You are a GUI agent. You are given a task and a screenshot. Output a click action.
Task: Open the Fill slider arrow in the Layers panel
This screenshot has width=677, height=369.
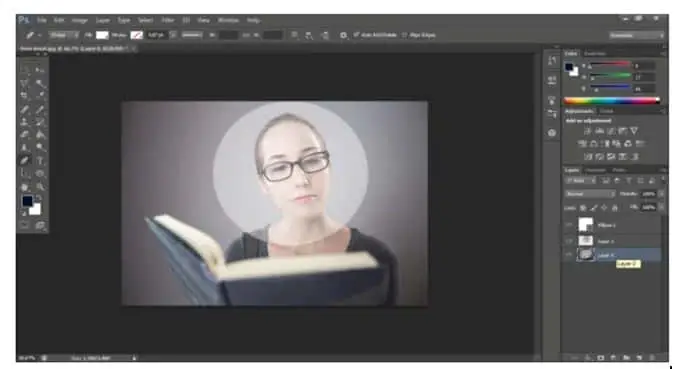(661, 208)
